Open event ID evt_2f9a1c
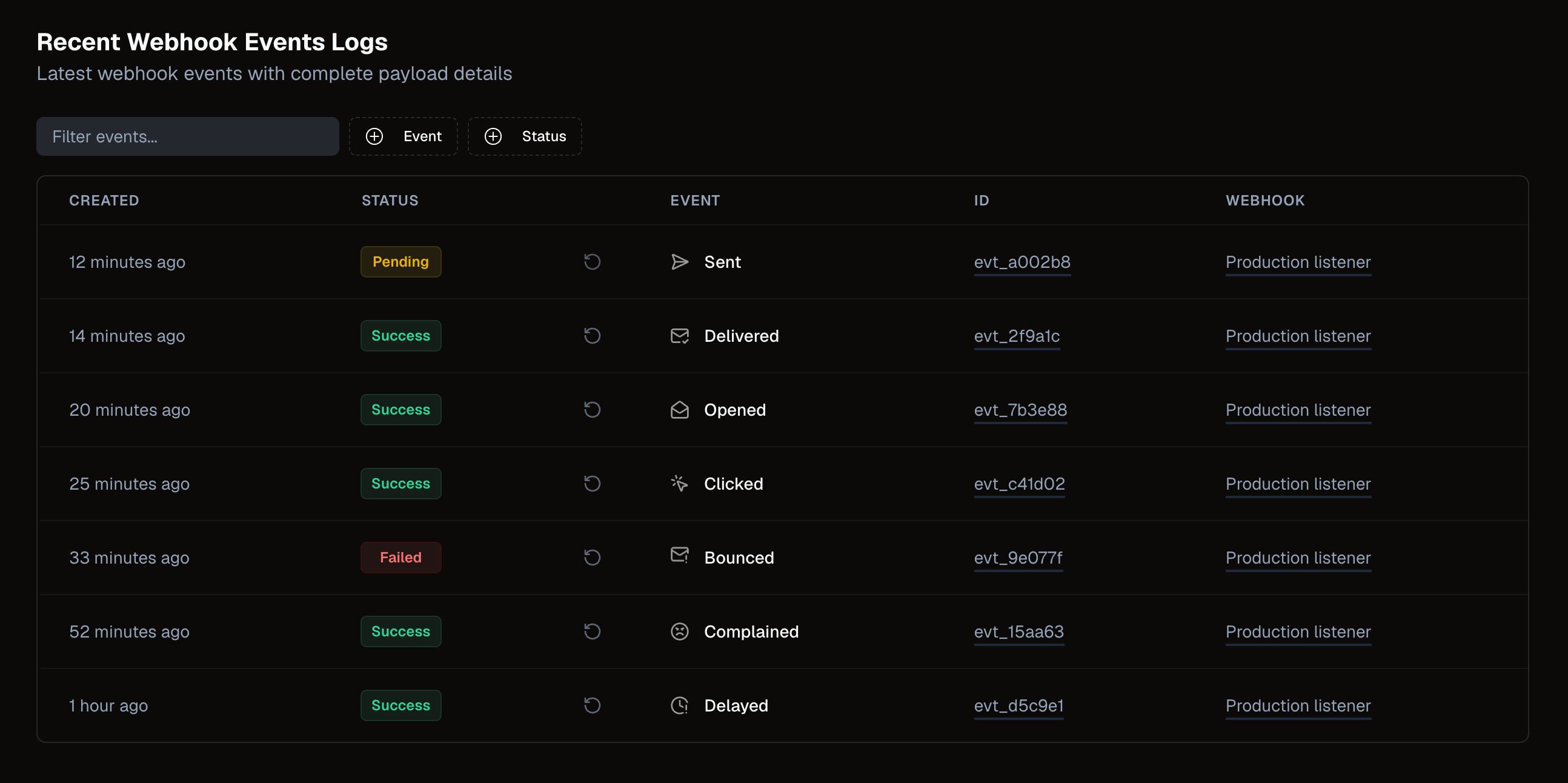Screen dimensions: 1568x783 (x=1017, y=336)
